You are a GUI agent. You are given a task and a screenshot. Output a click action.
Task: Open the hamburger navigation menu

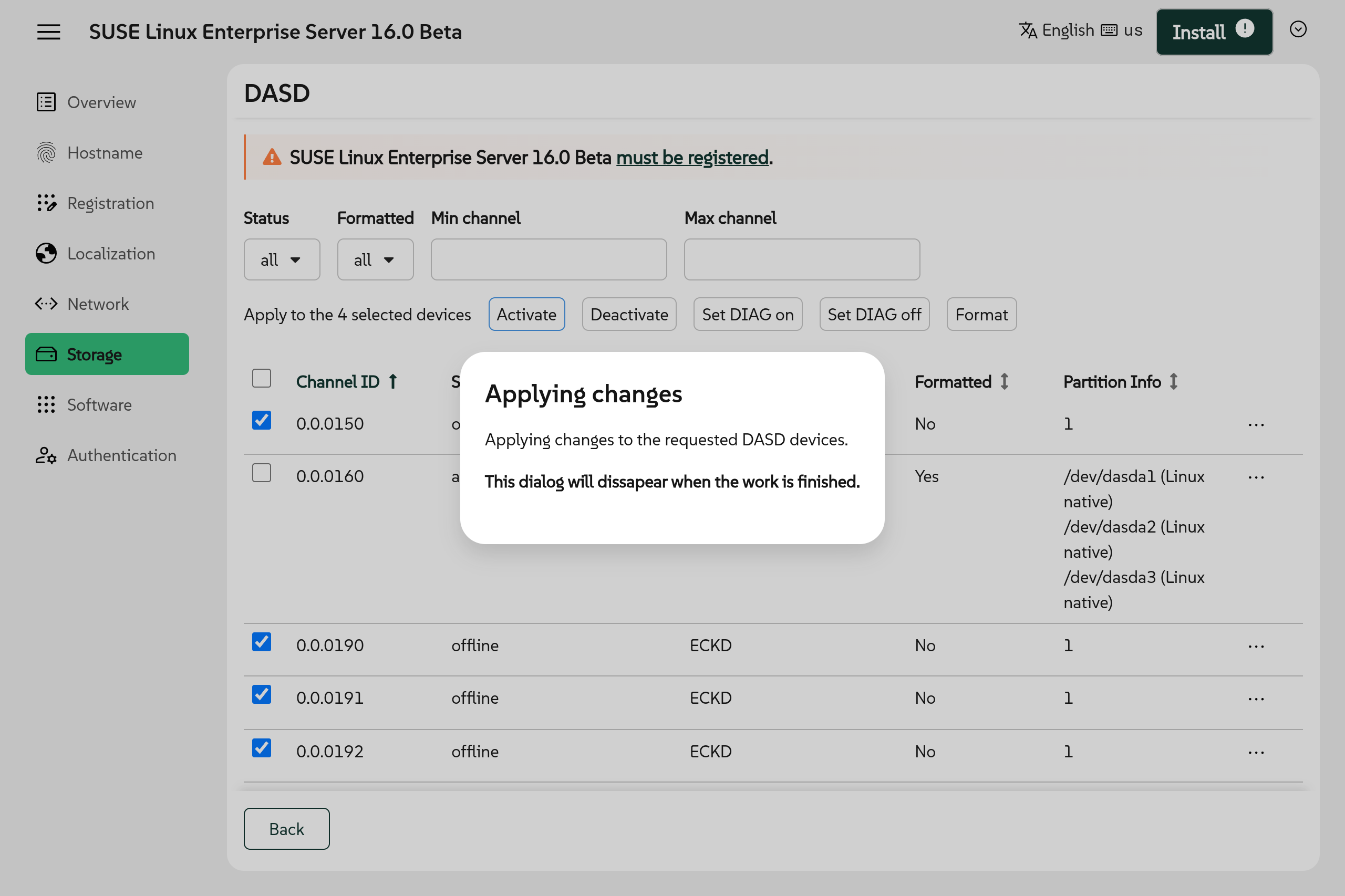48,32
